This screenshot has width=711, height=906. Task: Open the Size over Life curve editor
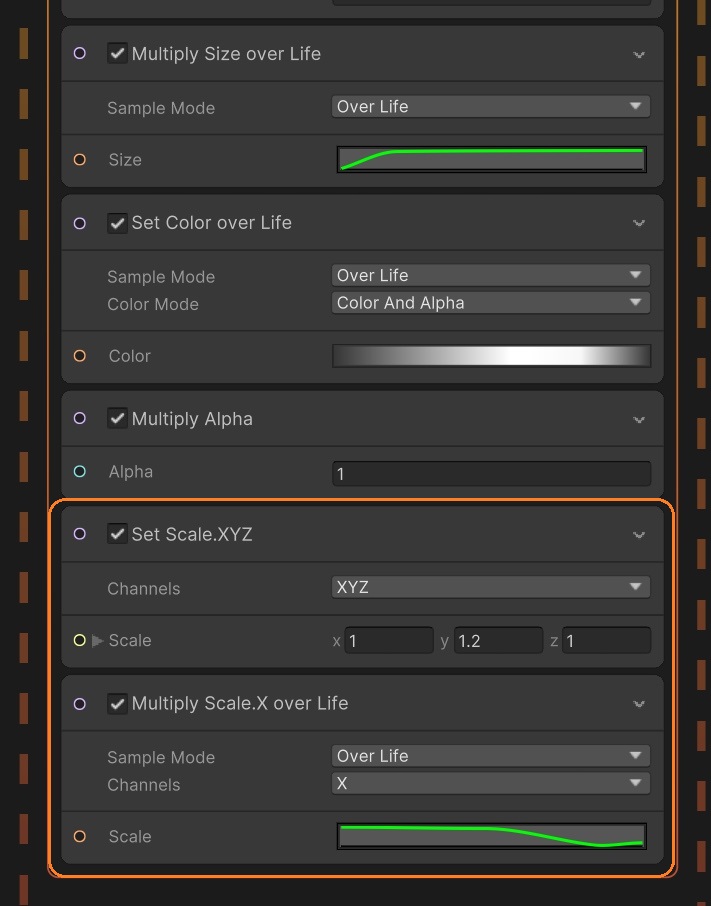point(491,160)
